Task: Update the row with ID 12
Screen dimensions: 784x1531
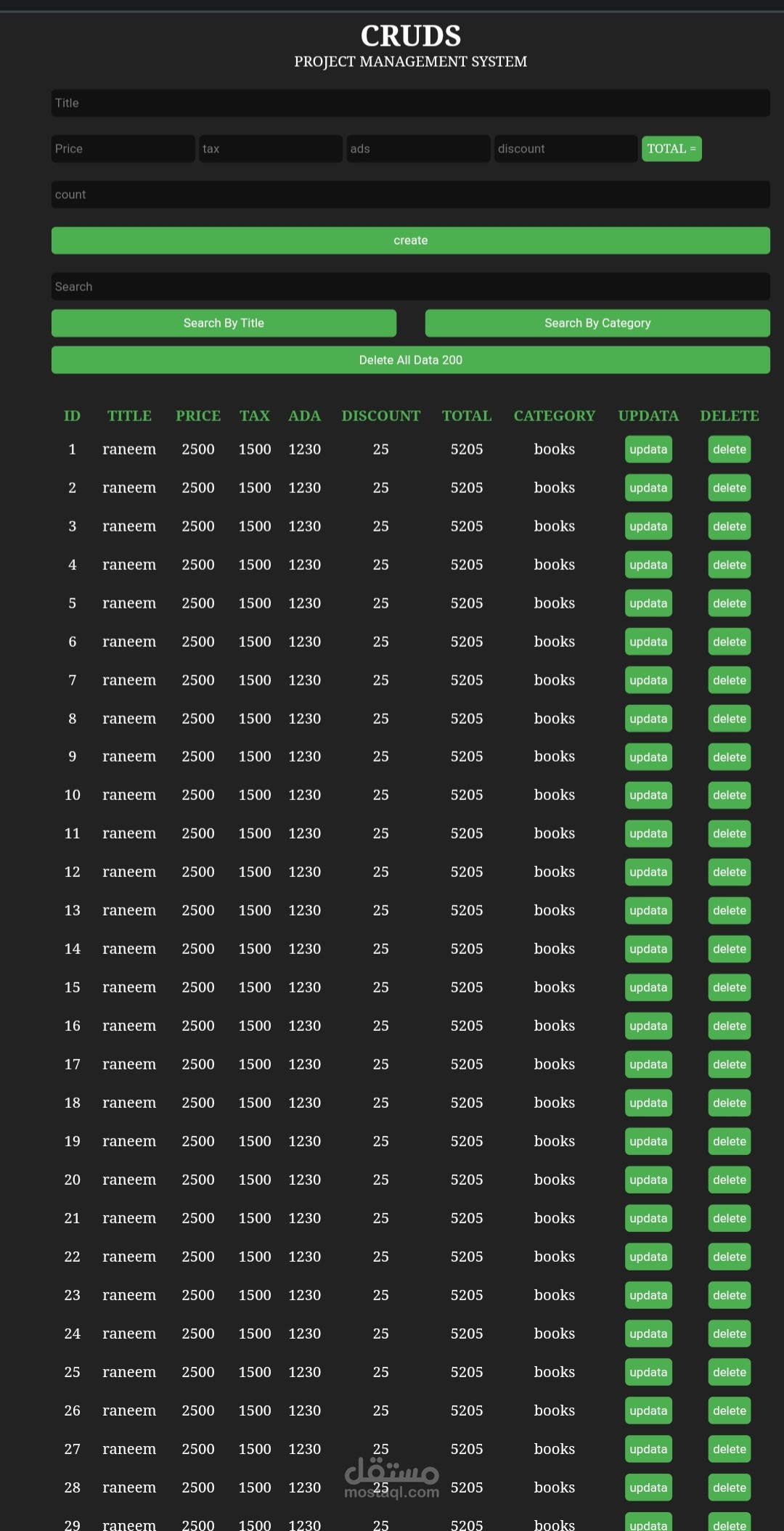Action: pos(648,872)
